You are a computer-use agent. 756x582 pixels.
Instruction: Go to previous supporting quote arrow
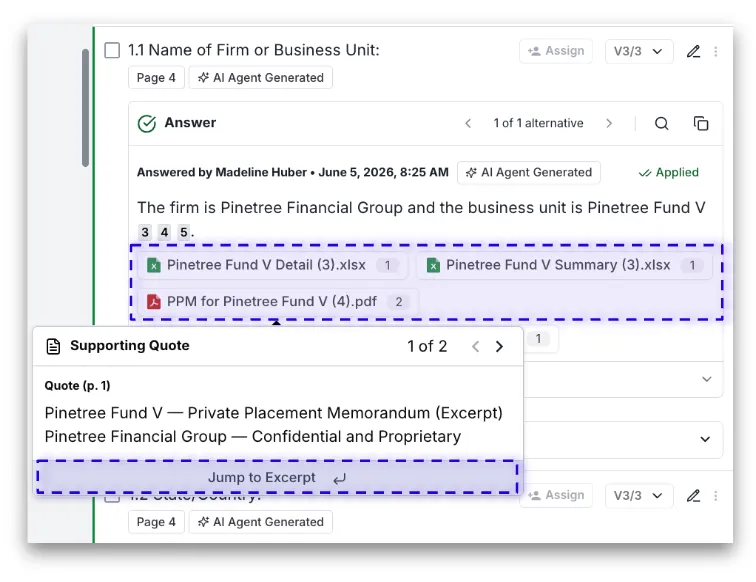click(475, 346)
